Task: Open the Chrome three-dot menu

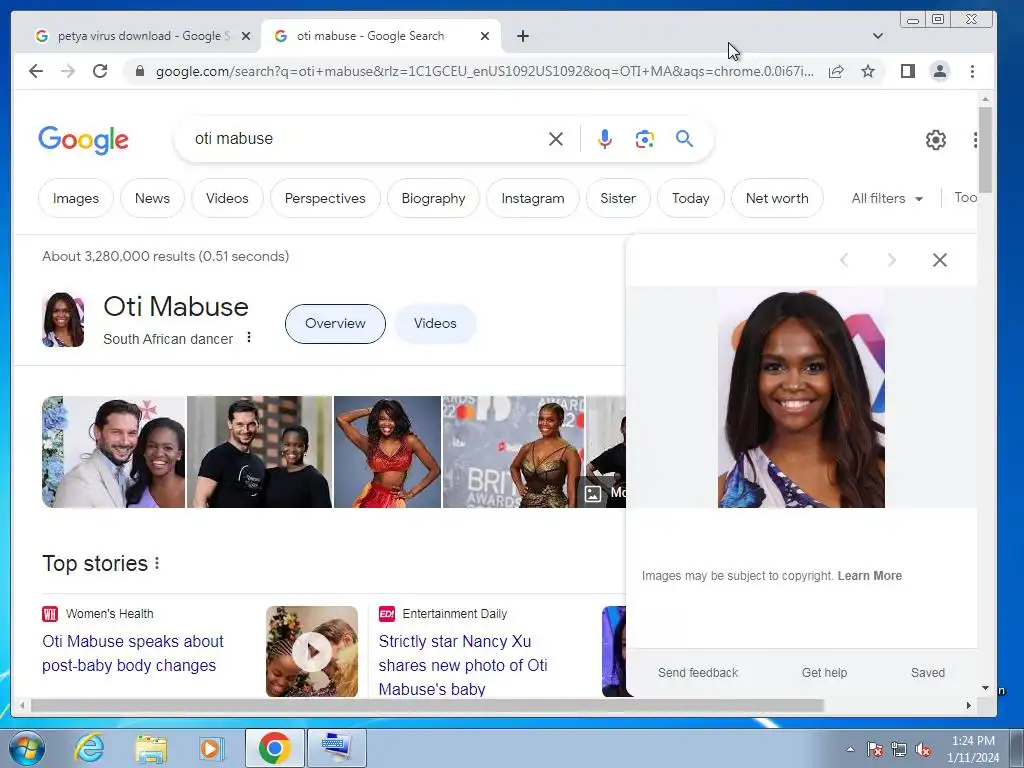Action: coord(972,71)
